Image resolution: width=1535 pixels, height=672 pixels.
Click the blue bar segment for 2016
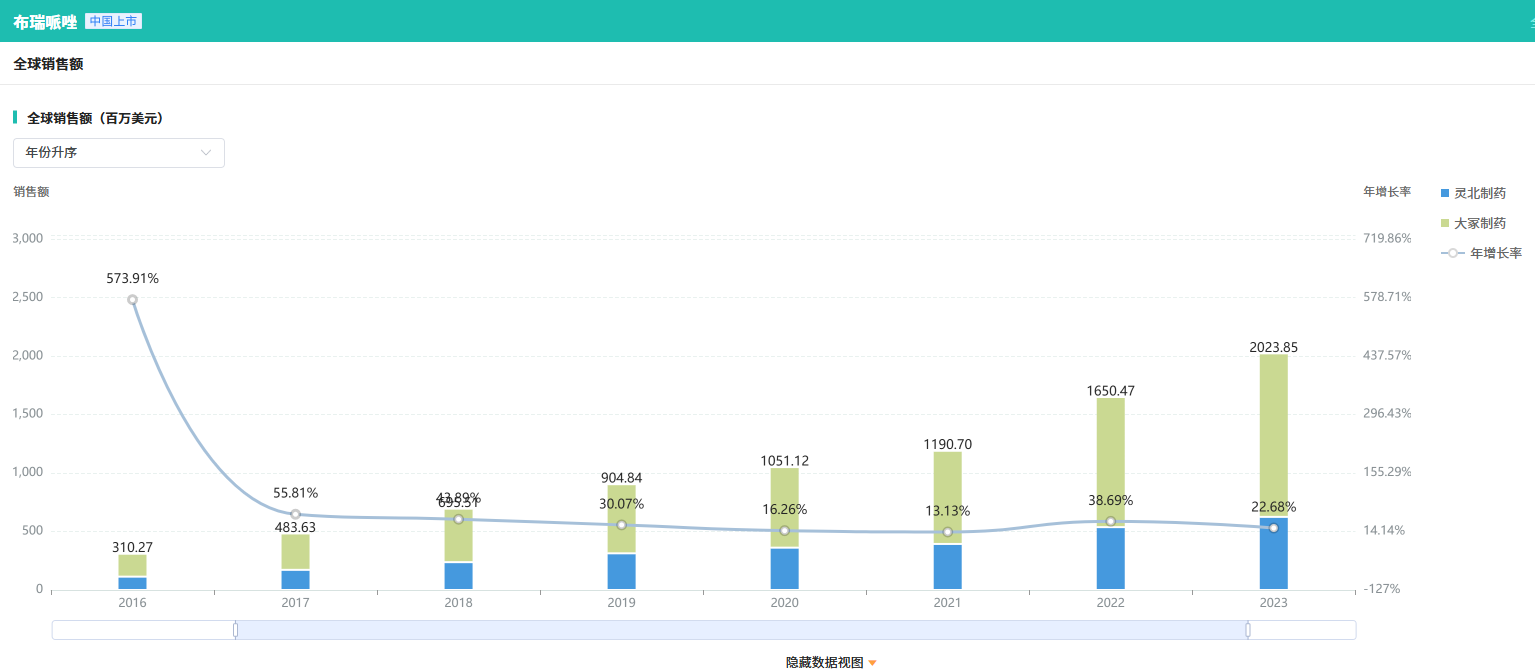tap(132, 584)
